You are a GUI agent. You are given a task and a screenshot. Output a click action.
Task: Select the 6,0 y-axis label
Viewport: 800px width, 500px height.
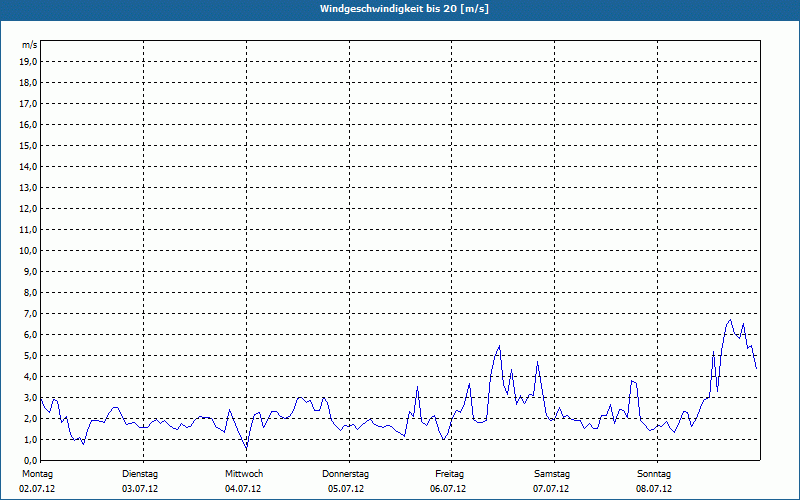(31, 335)
